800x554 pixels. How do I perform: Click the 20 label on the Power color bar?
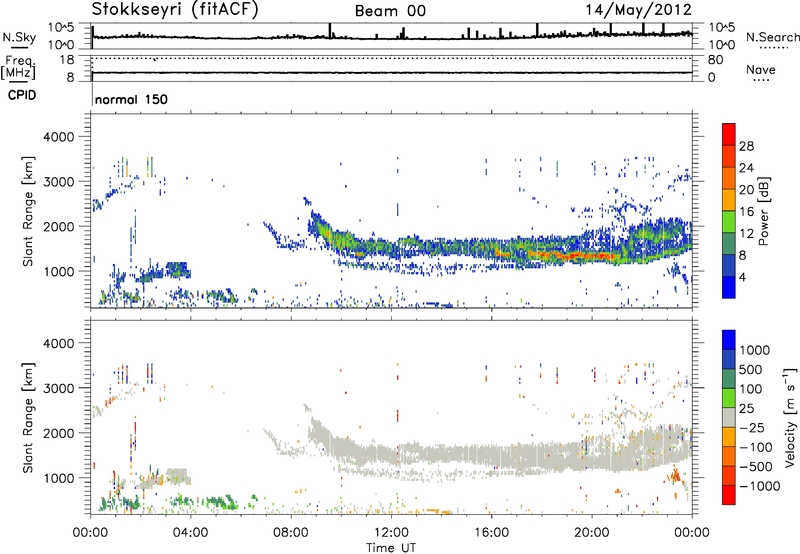pos(746,190)
